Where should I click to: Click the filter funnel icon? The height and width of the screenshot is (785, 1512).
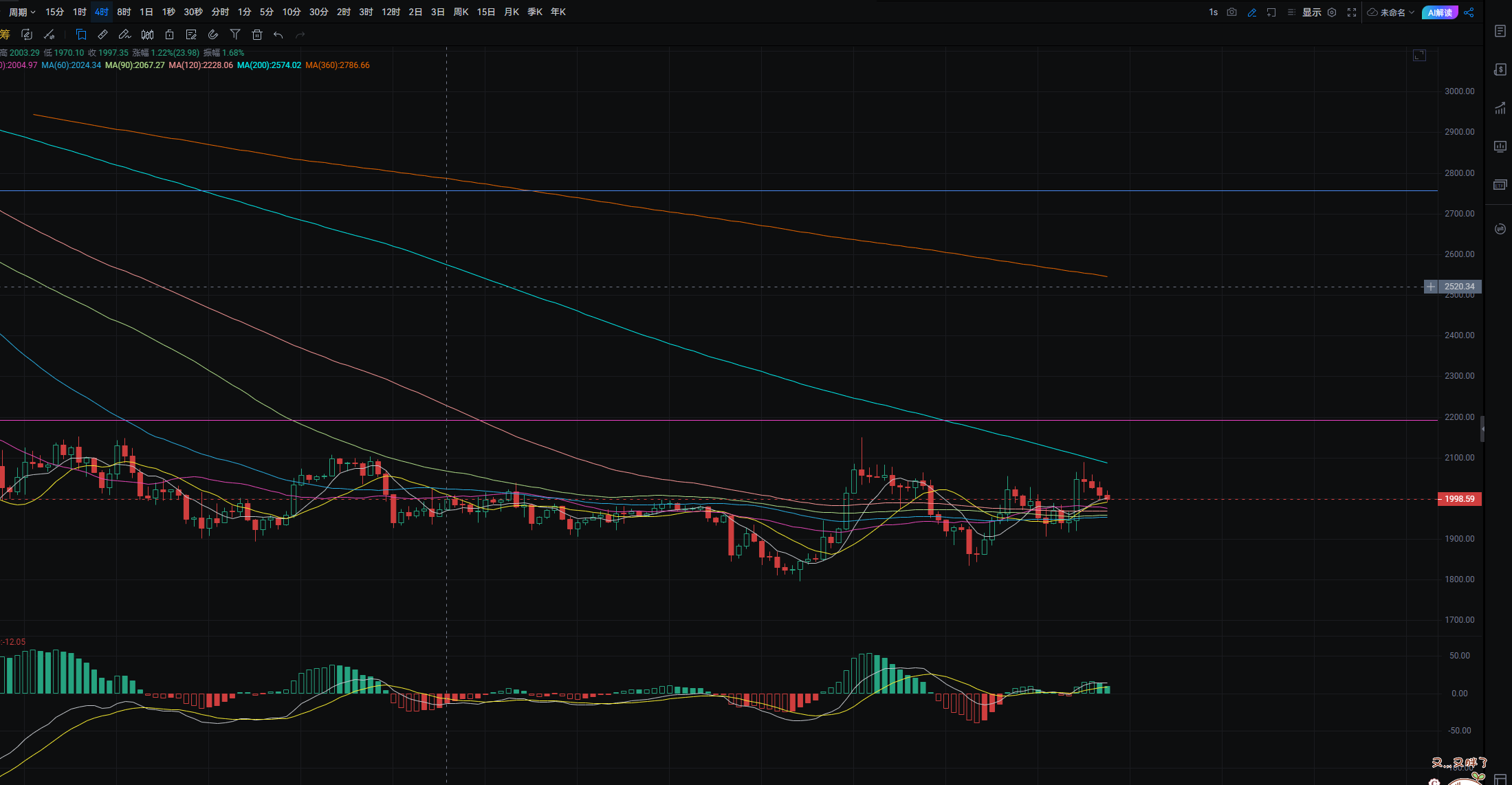[x=235, y=34]
